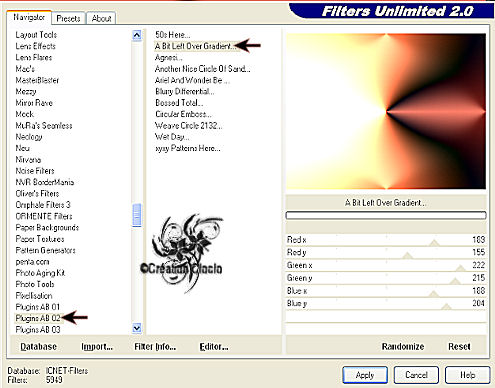Select Pattern Generators category
This screenshot has width=495, height=388.
tap(45, 250)
